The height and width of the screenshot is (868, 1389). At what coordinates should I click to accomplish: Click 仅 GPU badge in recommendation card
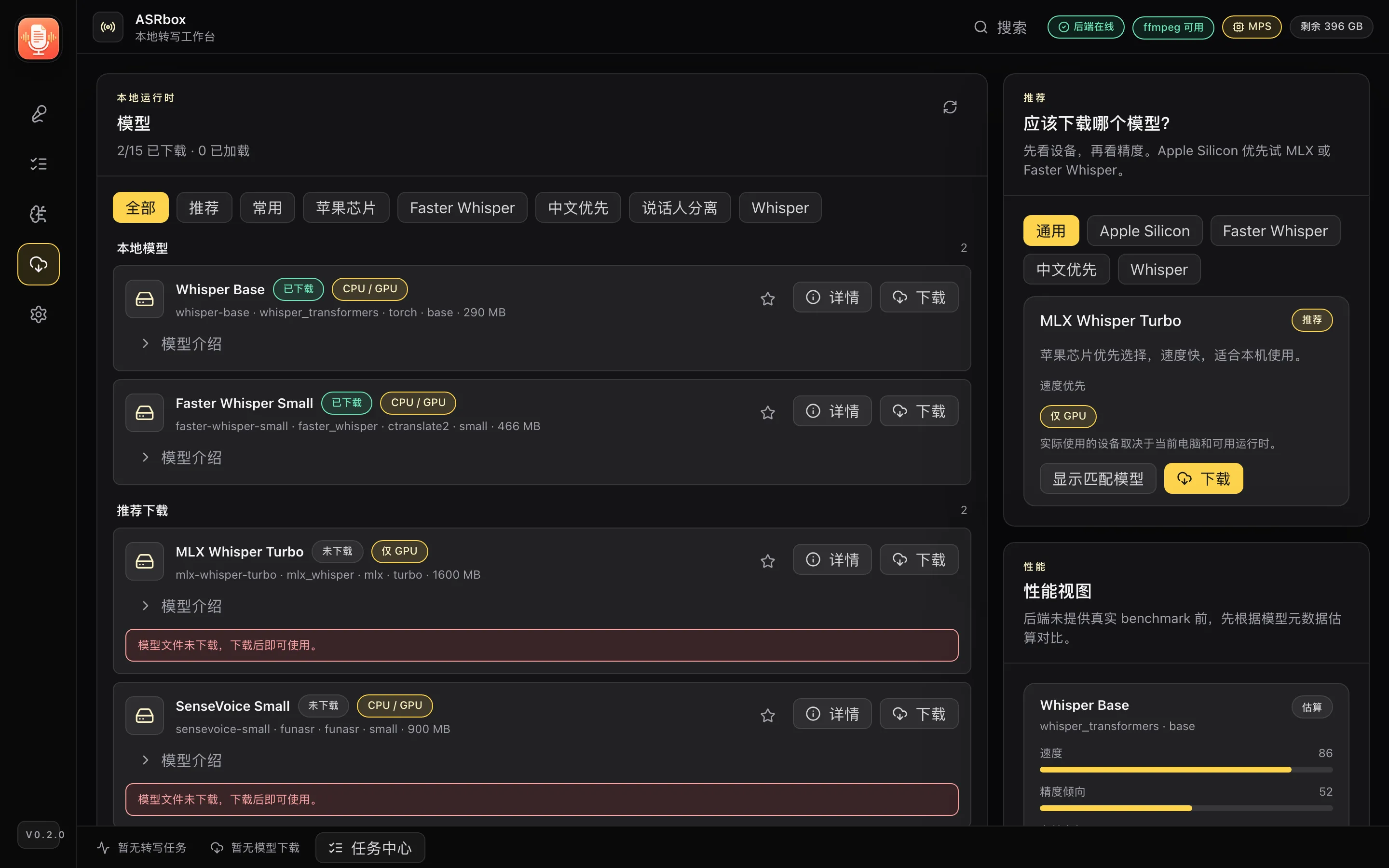tap(1068, 416)
